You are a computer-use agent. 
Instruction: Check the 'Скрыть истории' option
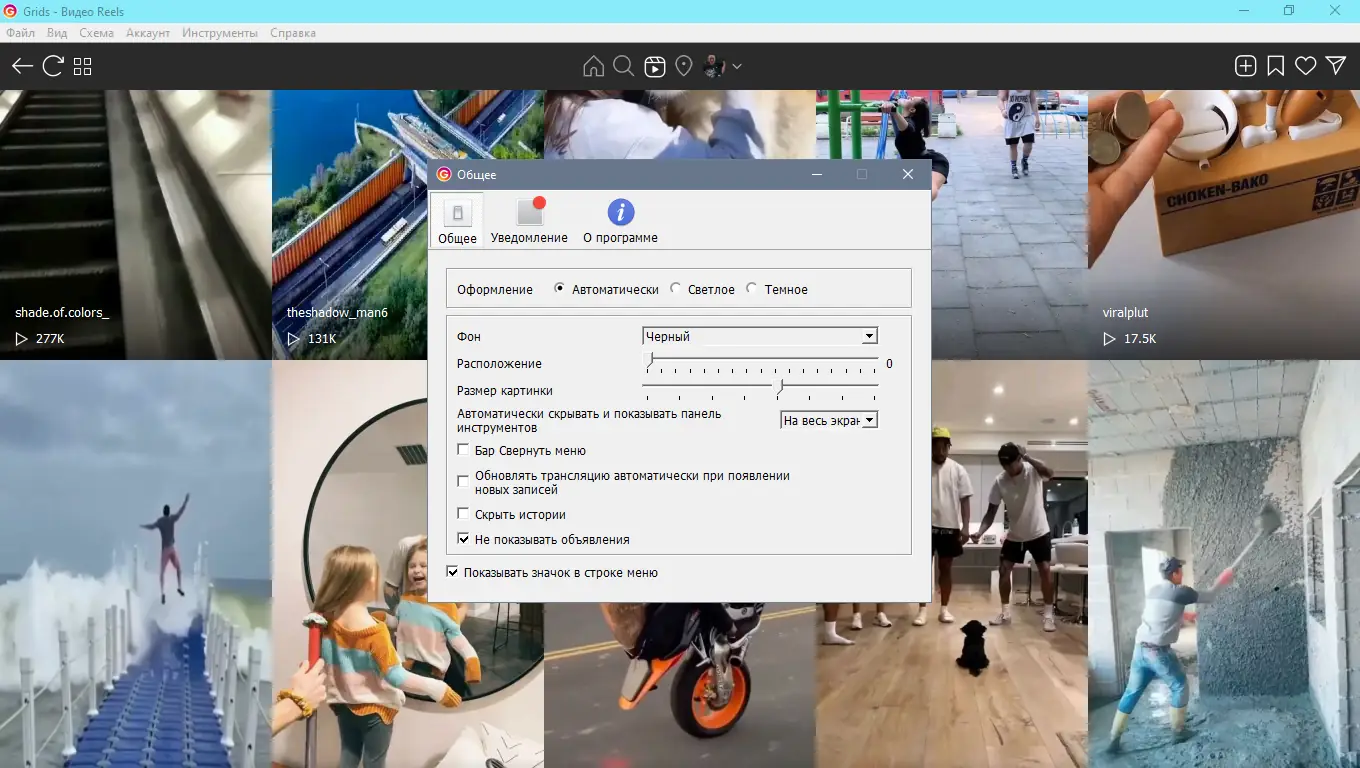click(x=463, y=513)
